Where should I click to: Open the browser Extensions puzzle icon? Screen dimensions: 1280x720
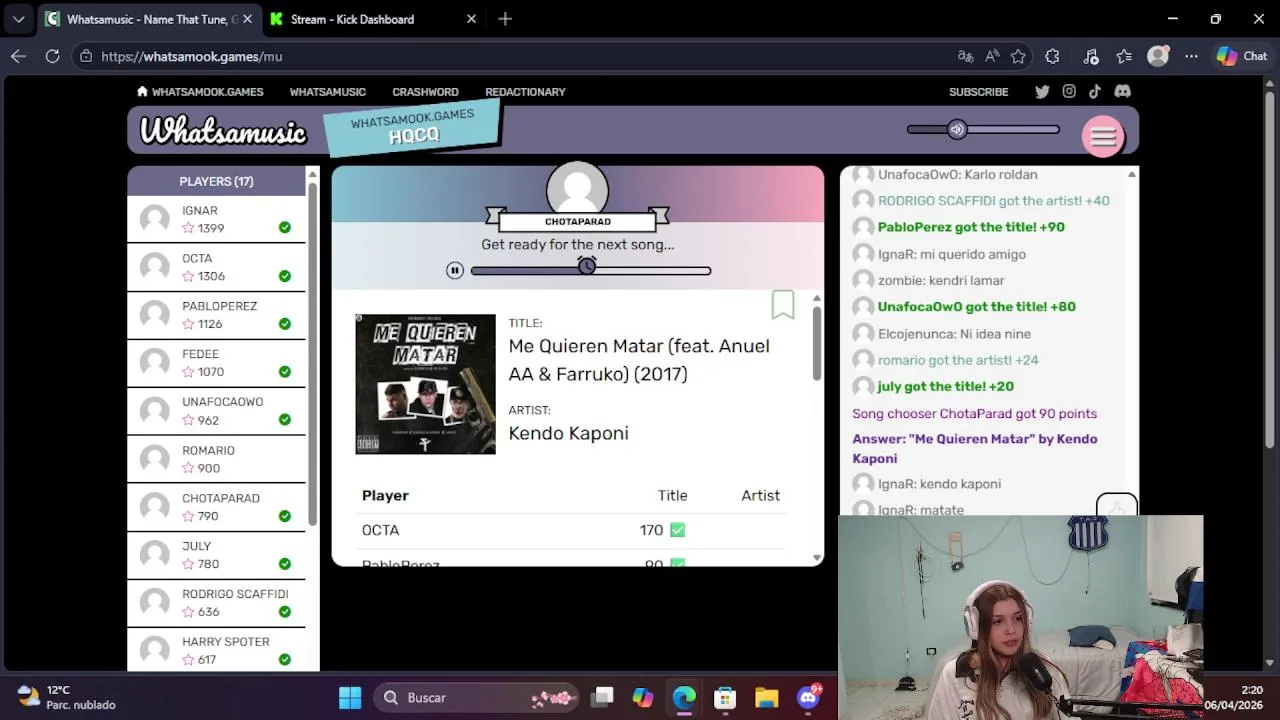(1052, 56)
